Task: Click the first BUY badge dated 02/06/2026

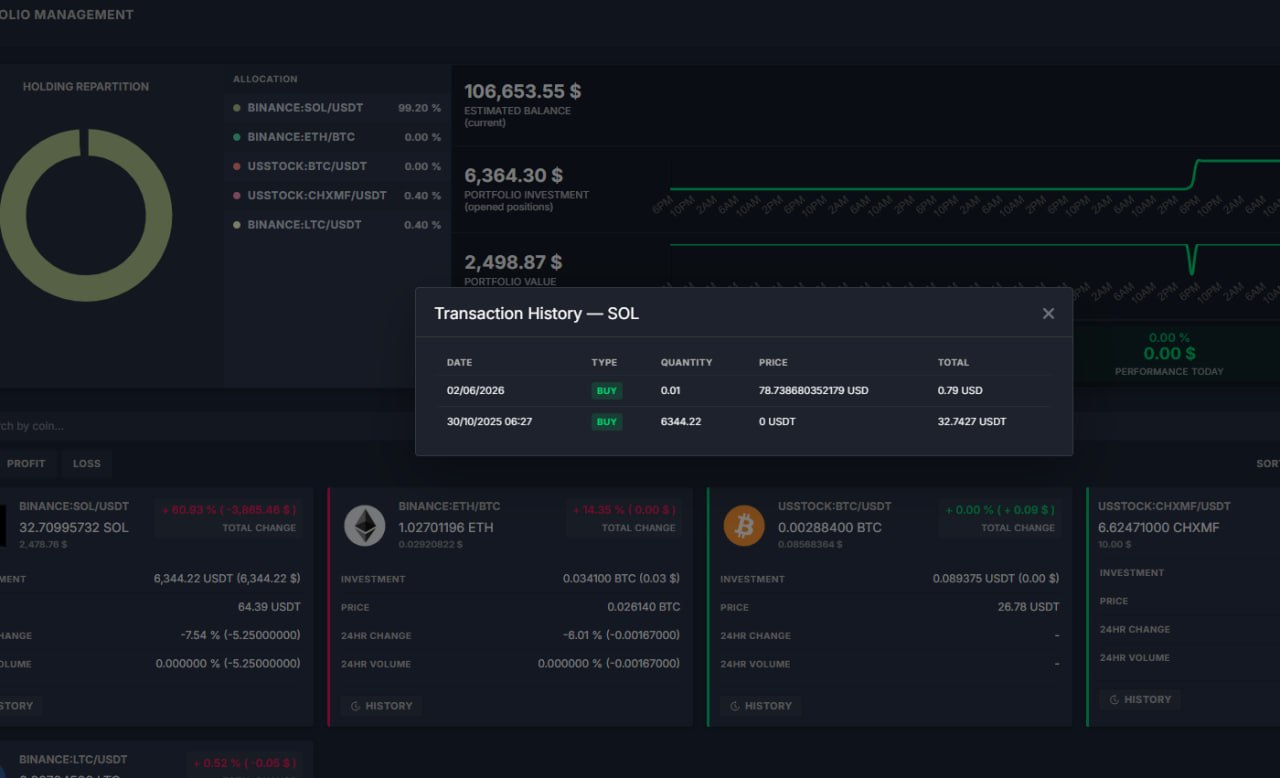Action: pos(607,391)
